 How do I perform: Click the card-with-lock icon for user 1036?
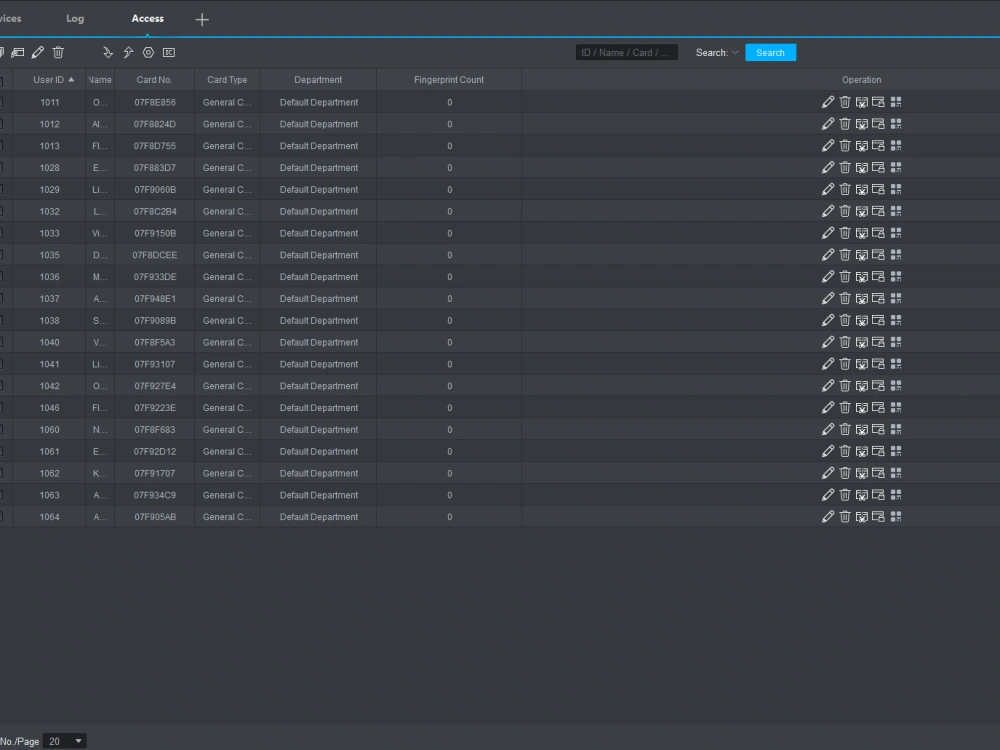[878, 277]
